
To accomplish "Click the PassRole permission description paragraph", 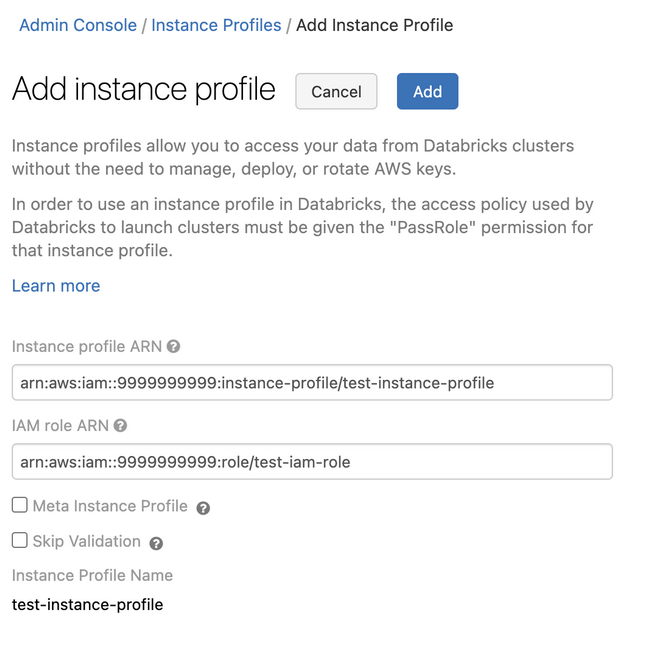I will pyautogui.click(x=303, y=227).
